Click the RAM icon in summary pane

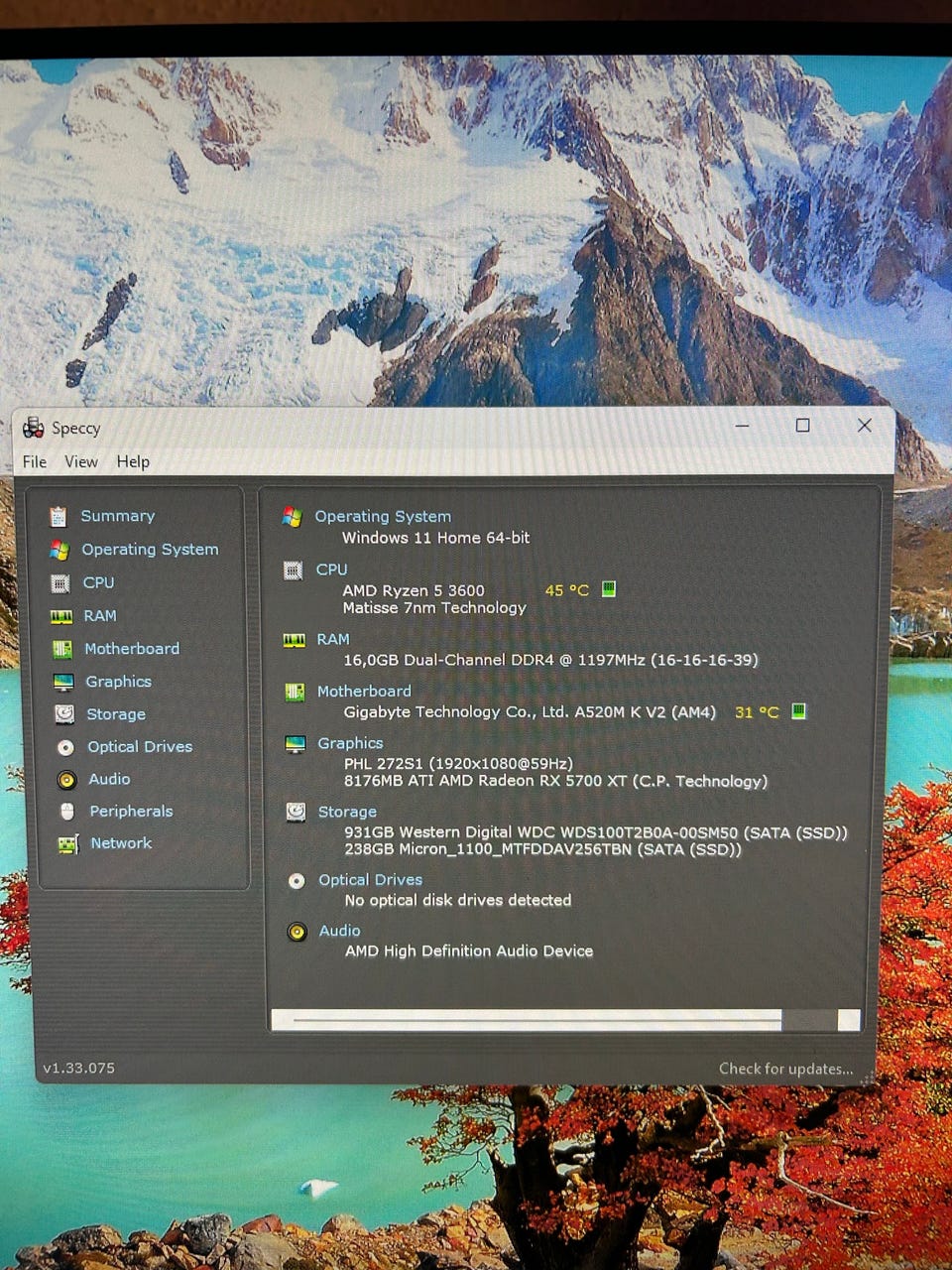click(x=294, y=640)
